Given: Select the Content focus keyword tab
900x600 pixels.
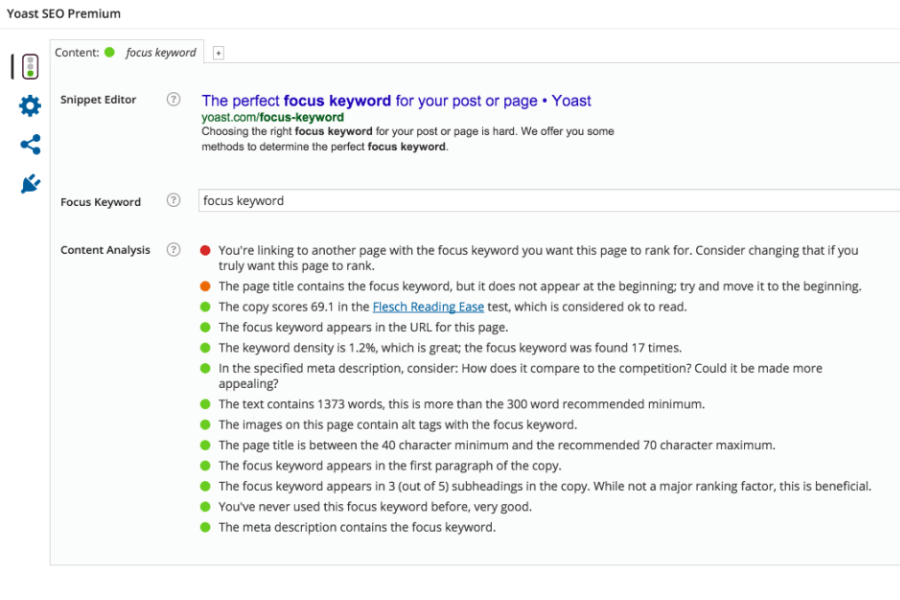Looking at the screenshot, I should [126, 52].
